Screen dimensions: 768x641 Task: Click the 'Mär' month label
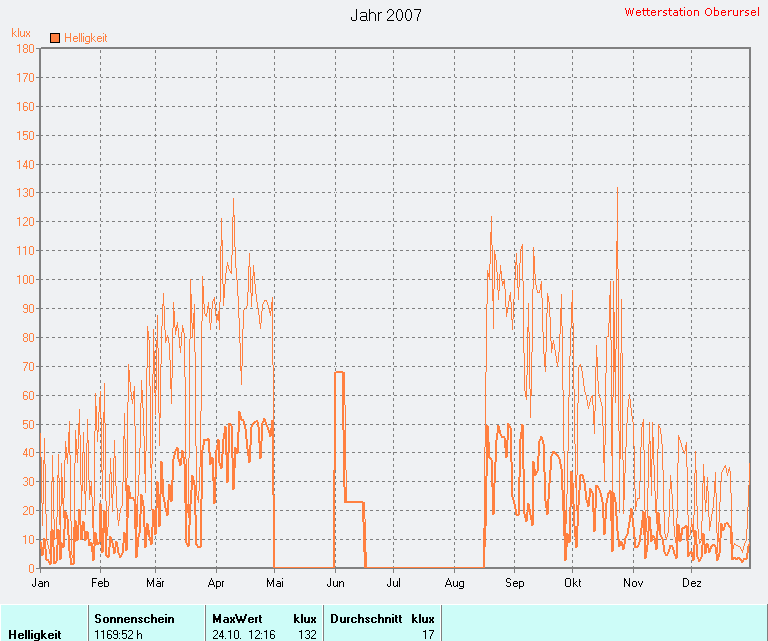coord(155,583)
